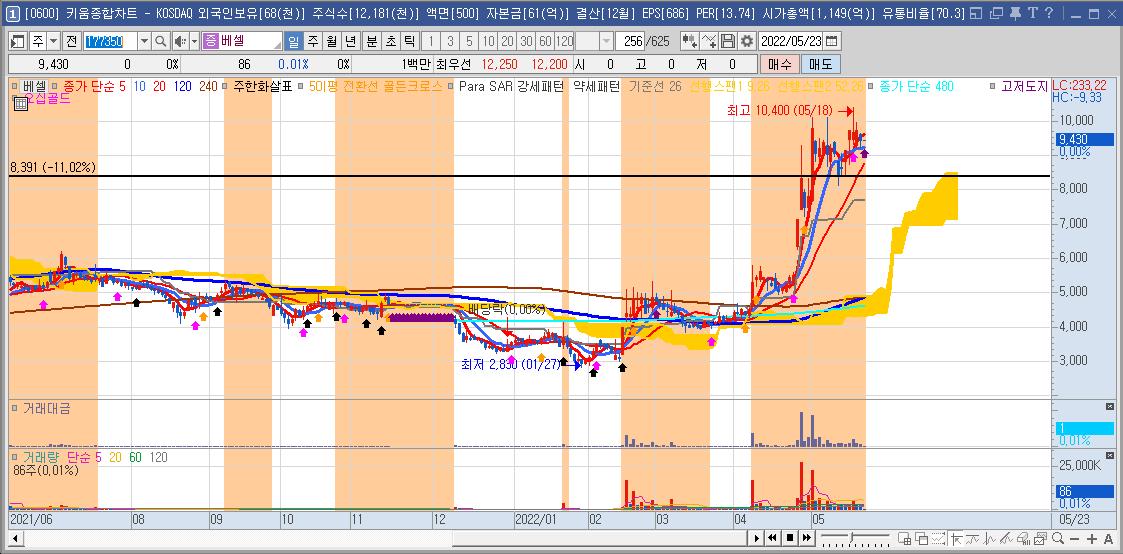The image size is (1123, 554).
Task: Click the pin window icon
Action: pyautogui.click(x=1014, y=13)
